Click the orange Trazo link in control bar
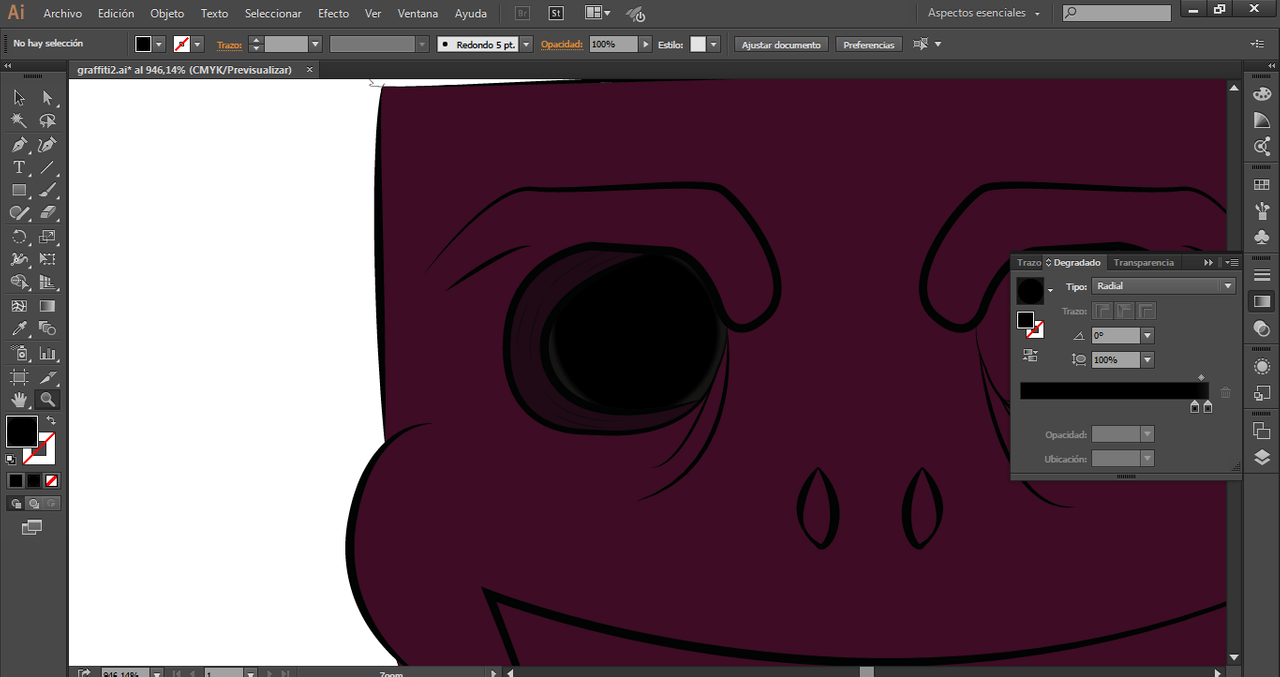 229,45
